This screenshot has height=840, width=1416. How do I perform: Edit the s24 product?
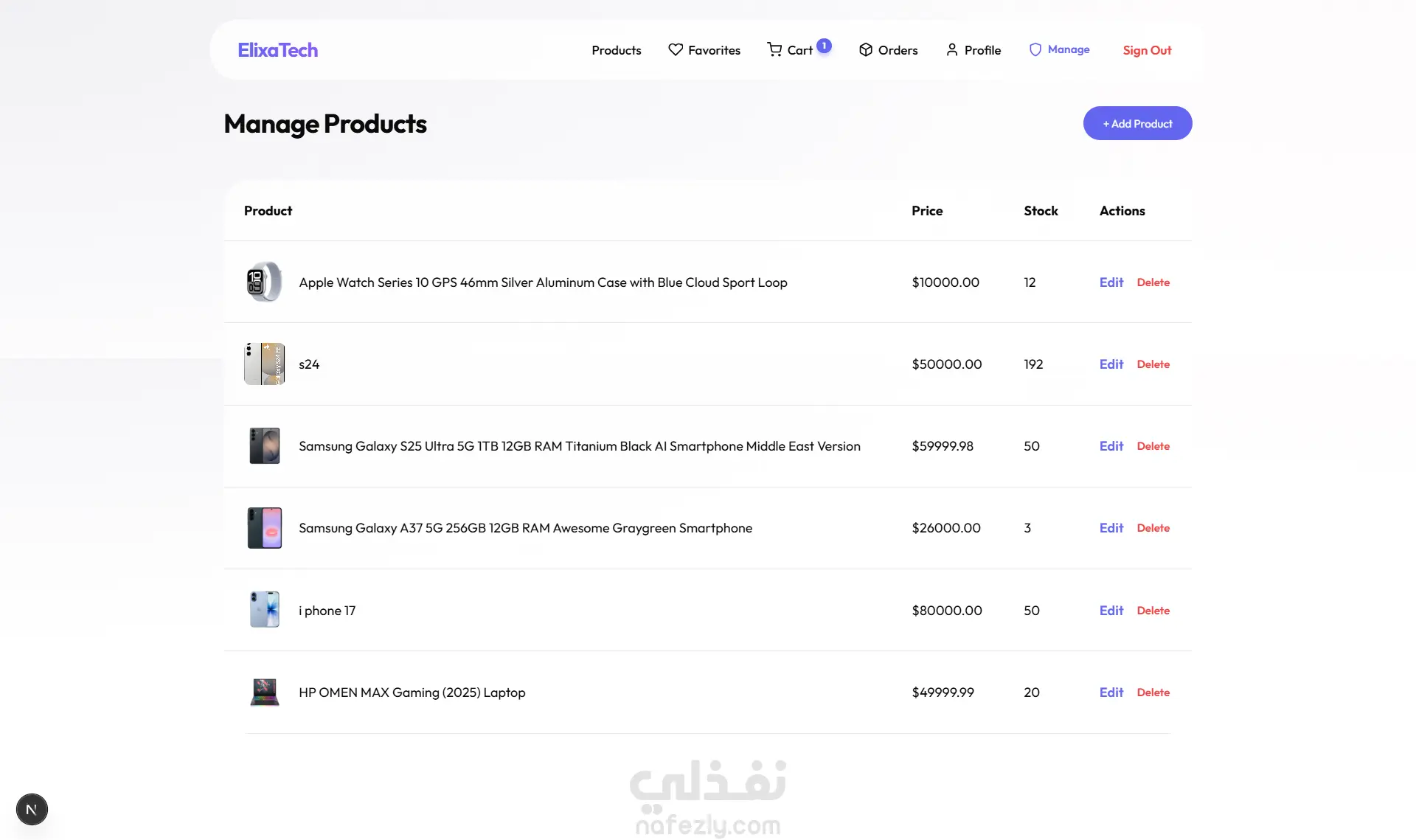[x=1111, y=364]
